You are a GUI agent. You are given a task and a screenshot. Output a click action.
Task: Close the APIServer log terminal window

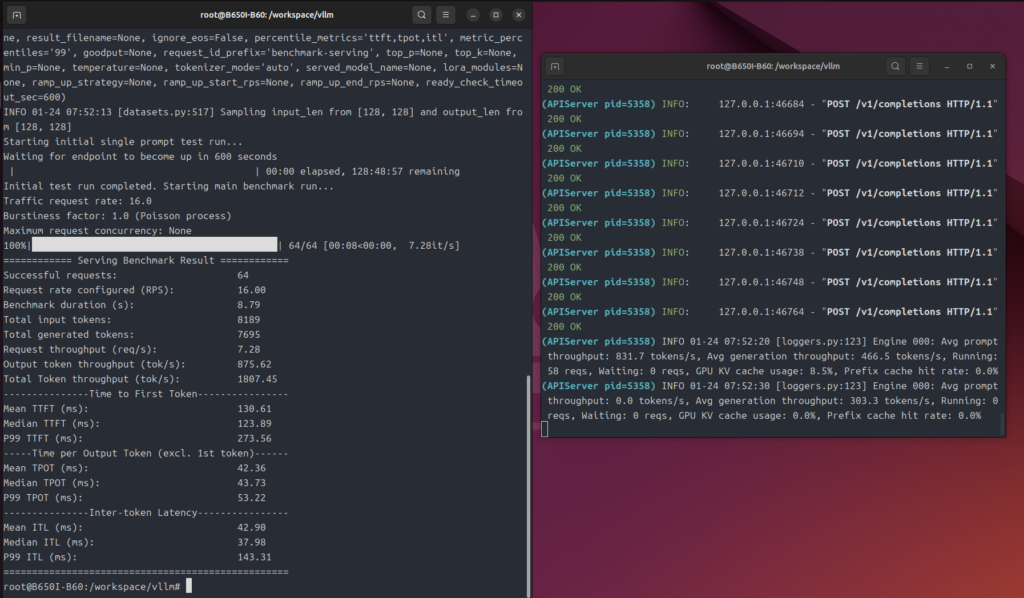pyautogui.click(x=992, y=66)
